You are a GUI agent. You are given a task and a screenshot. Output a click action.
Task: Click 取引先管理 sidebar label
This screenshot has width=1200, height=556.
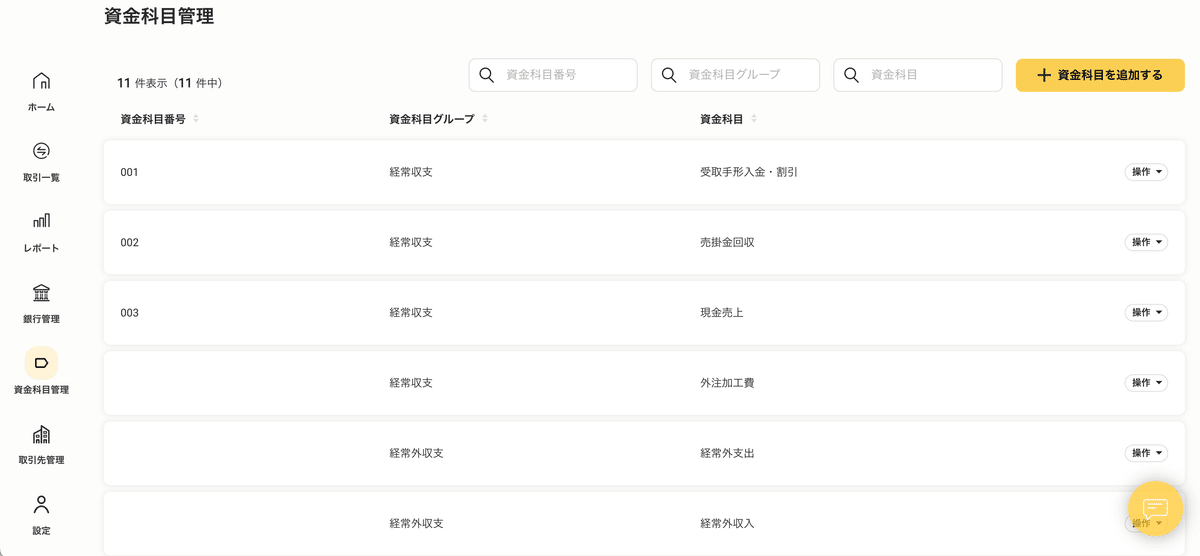tap(41, 460)
